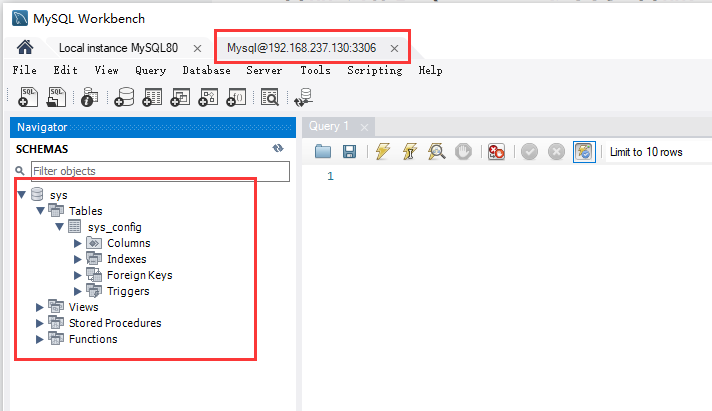The height and width of the screenshot is (411, 712).
Task: Select the sys schema label
Action: (59, 195)
